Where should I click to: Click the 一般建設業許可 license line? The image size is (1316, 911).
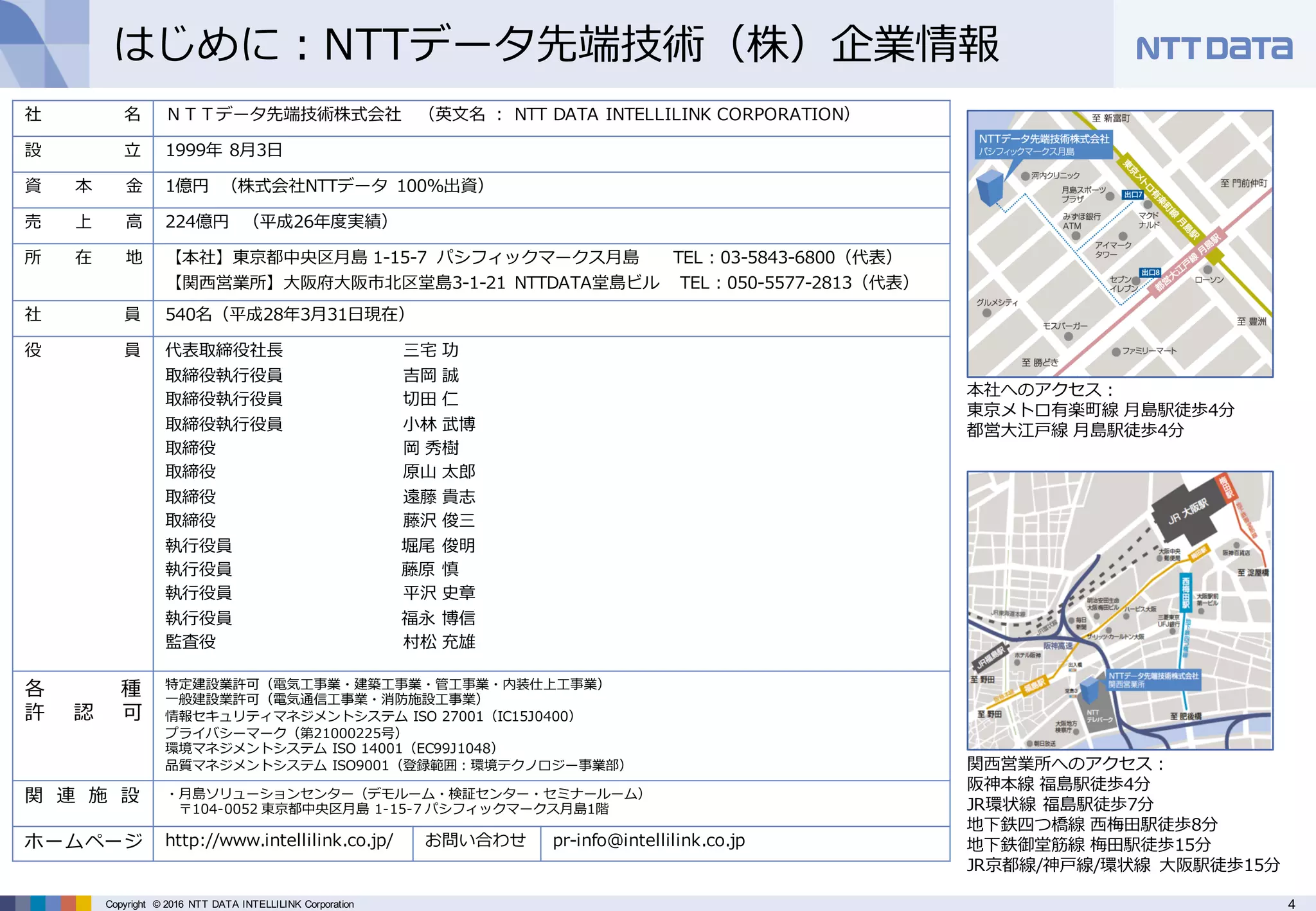(323, 699)
